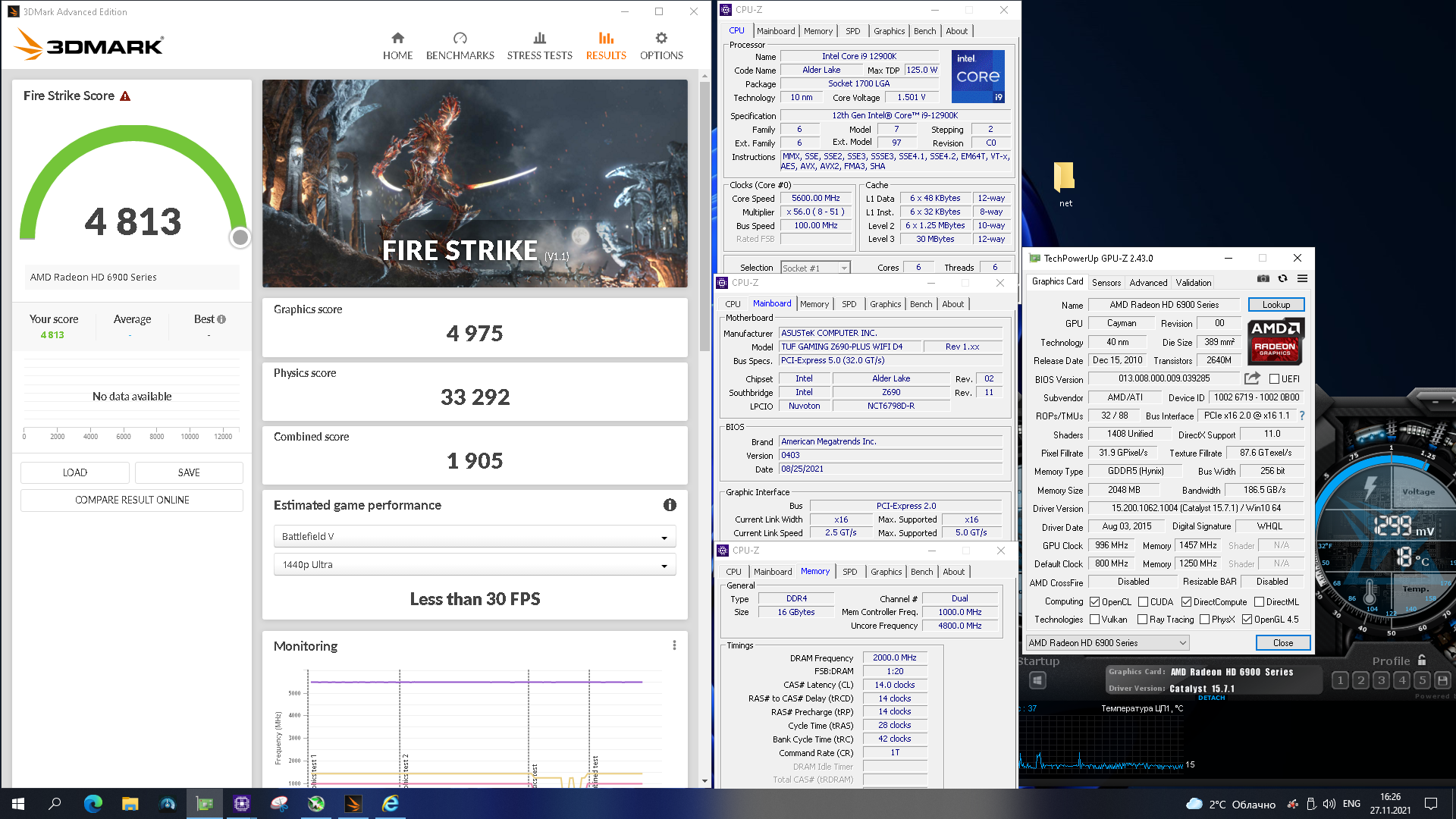Toggle the UEFI checkbox in GPU-Z
1456x819 pixels.
click(1274, 379)
